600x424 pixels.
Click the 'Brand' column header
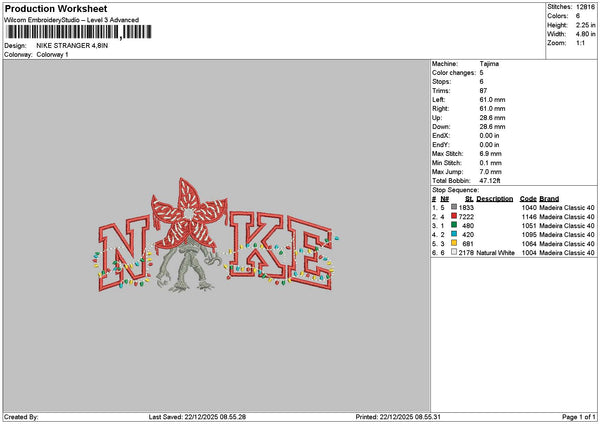click(549, 199)
